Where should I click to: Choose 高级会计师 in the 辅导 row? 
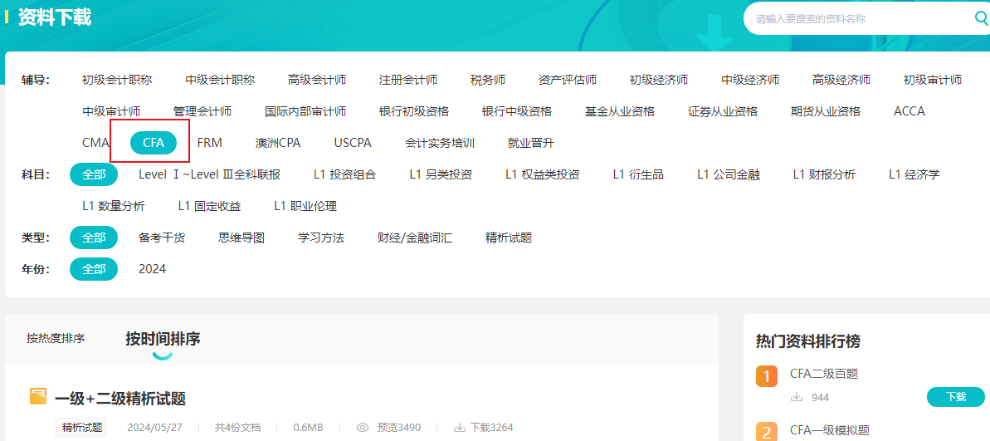point(317,80)
